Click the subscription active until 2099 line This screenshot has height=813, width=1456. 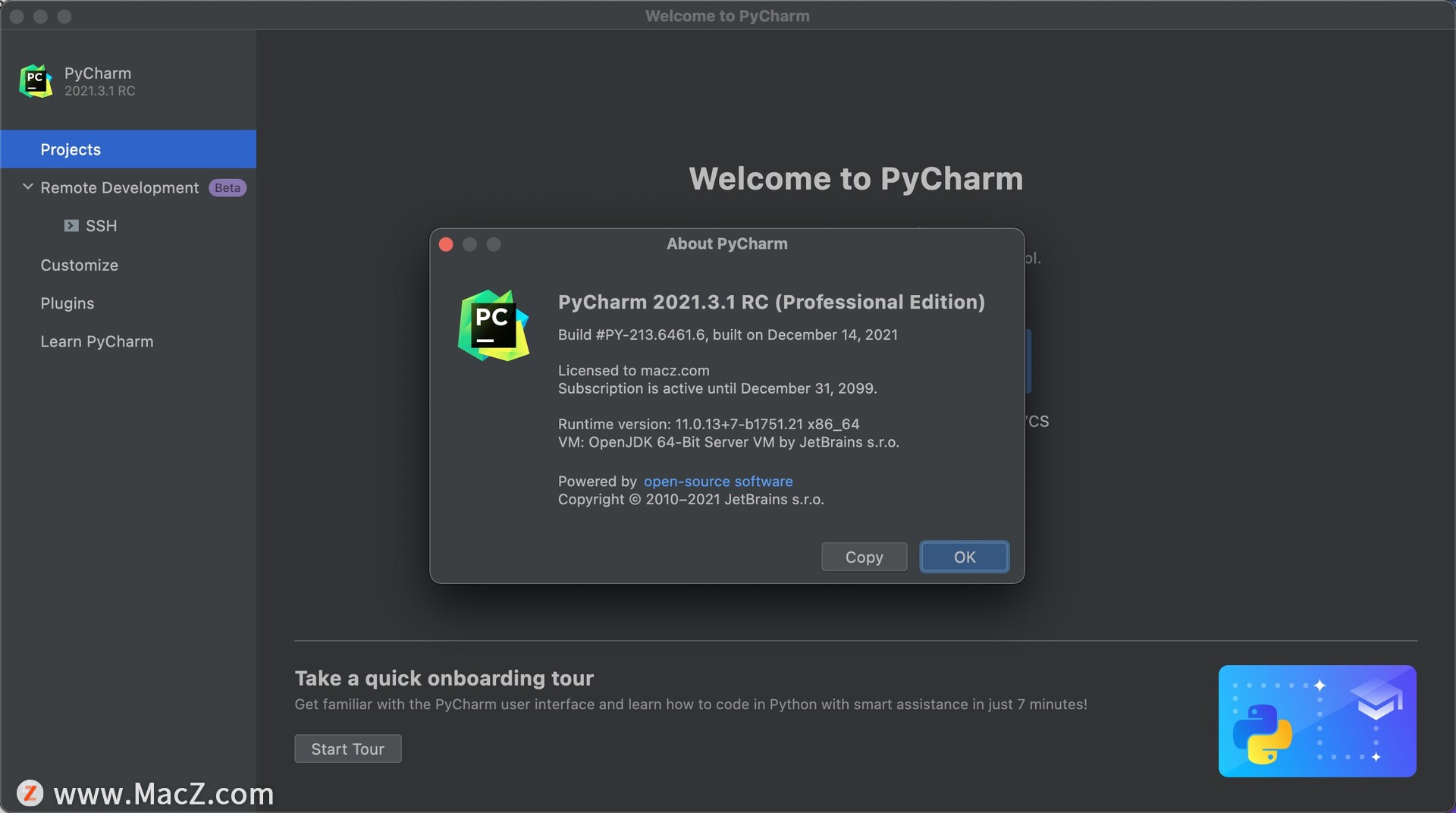tap(717, 389)
